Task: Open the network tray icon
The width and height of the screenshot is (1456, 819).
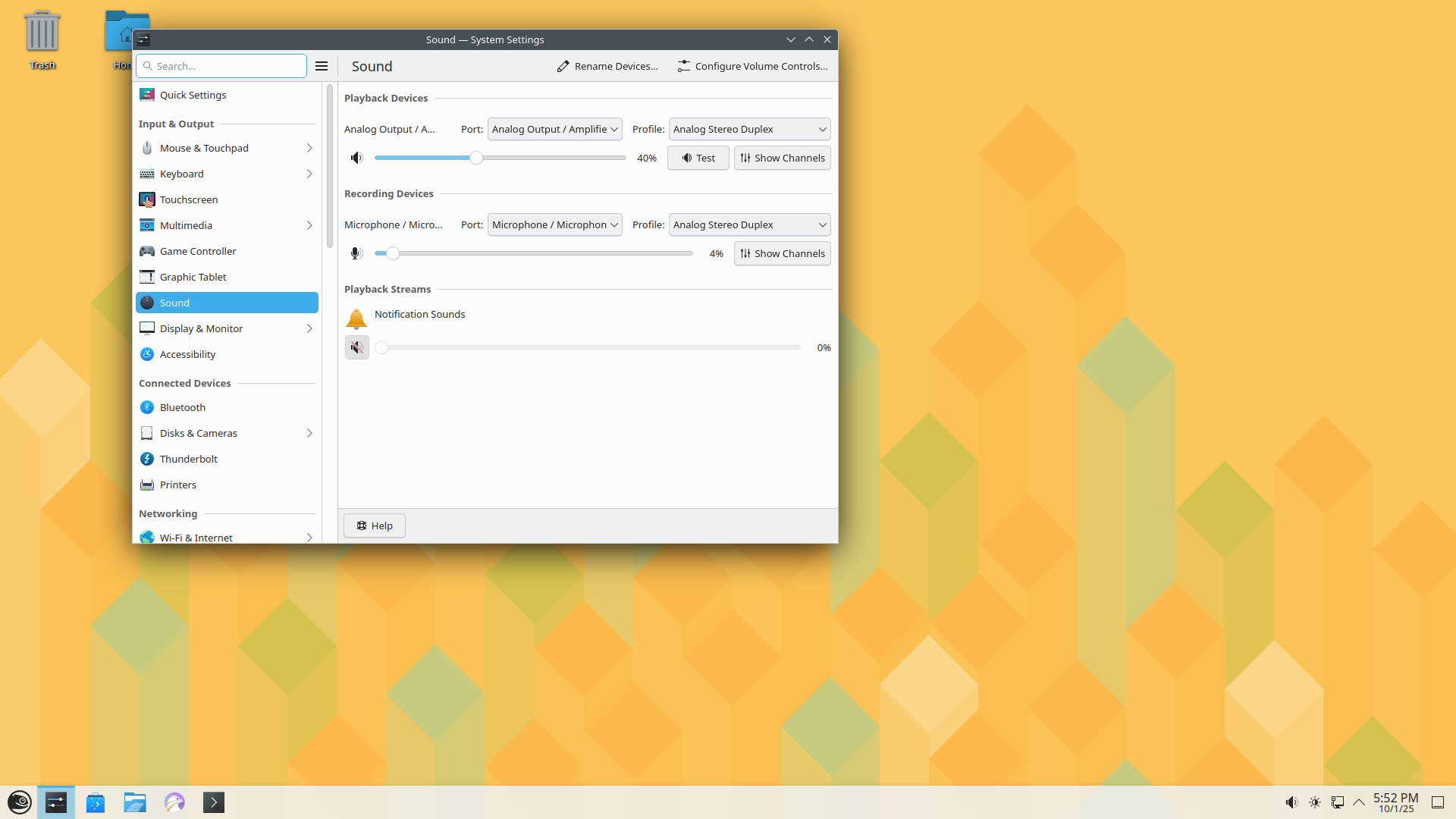Action: (x=1338, y=802)
